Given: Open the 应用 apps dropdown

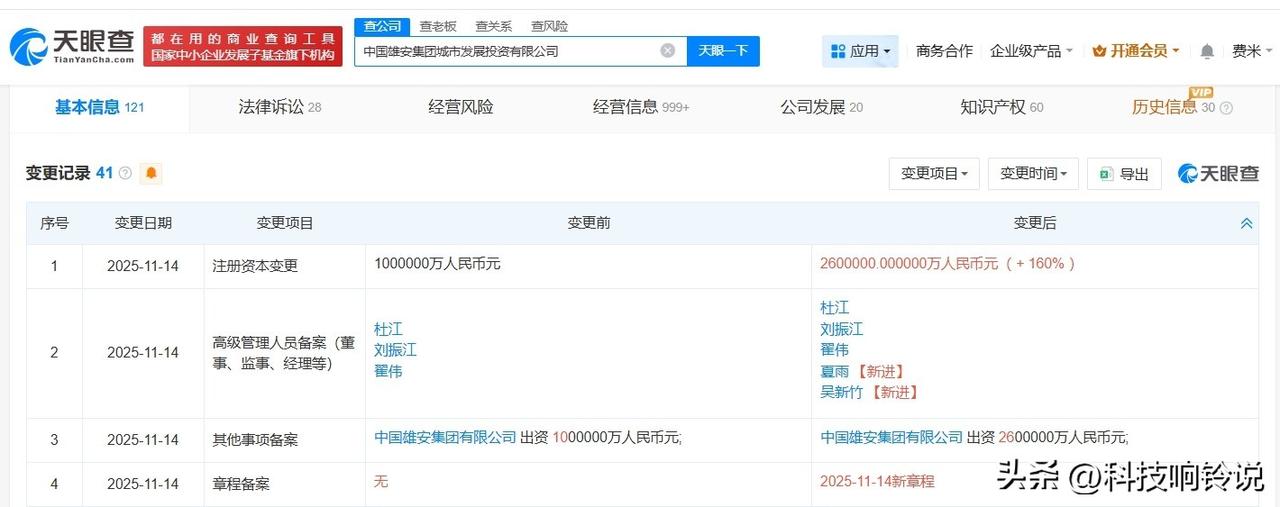Looking at the screenshot, I should (x=860, y=51).
